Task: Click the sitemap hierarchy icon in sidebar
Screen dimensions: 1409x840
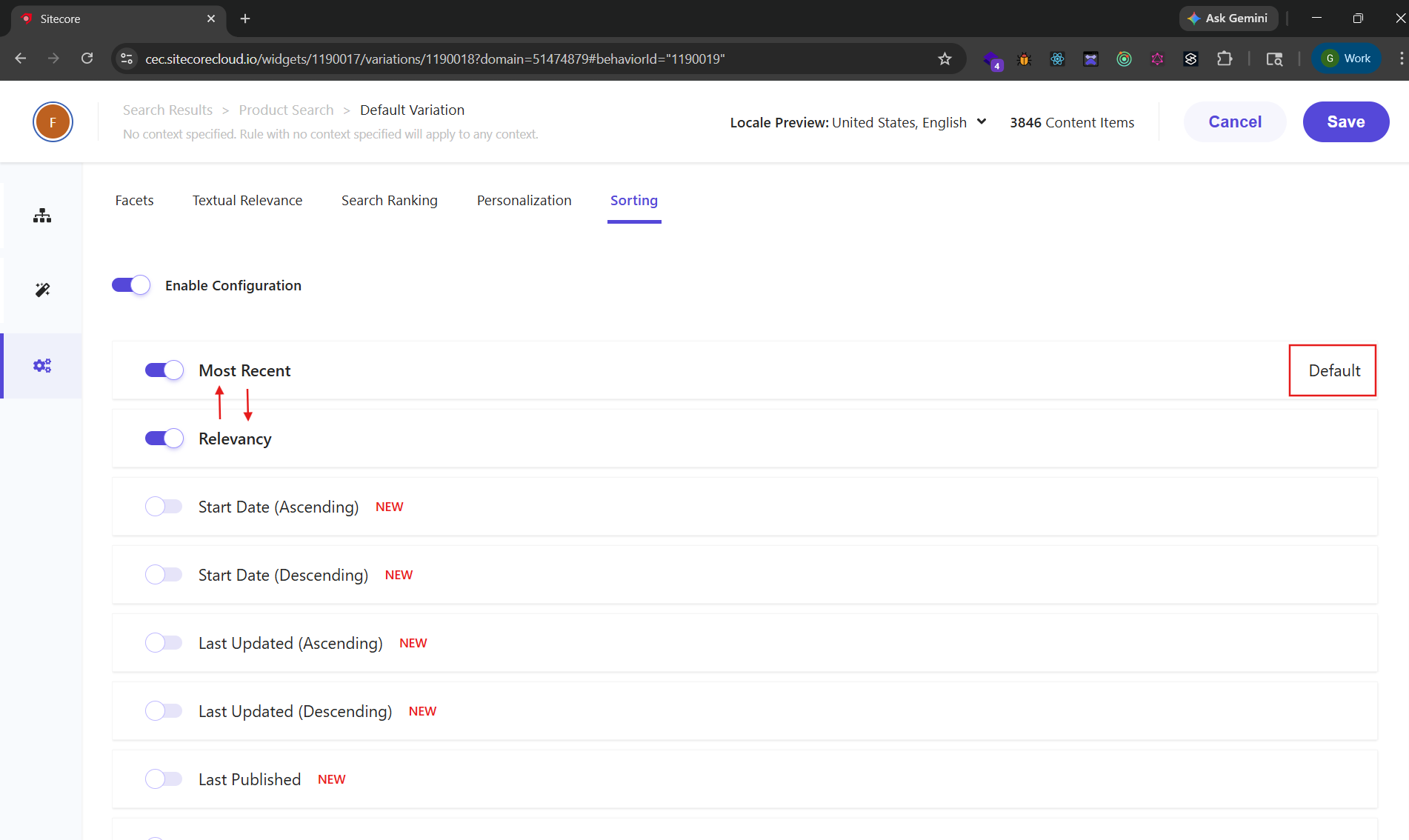Action: tap(42, 216)
